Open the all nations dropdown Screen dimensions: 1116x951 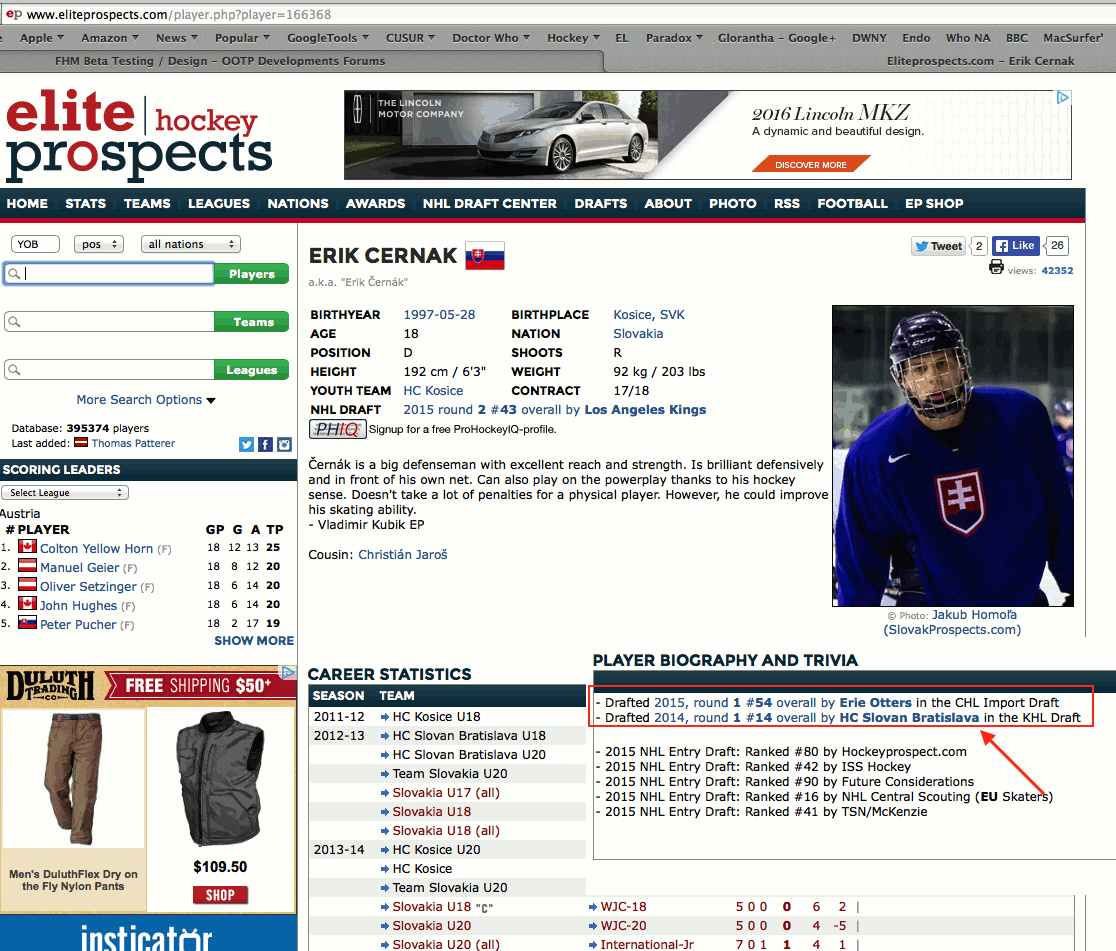pyautogui.click(x=191, y=244)
